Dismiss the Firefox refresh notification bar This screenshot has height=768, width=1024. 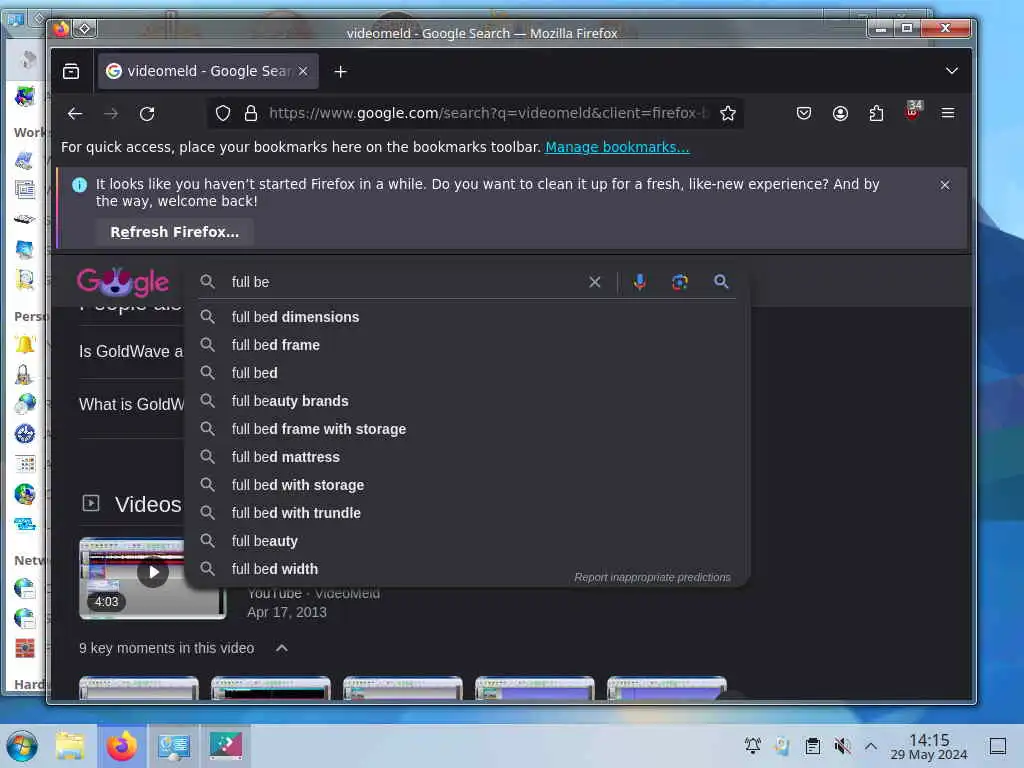click(x=944, y=185)
